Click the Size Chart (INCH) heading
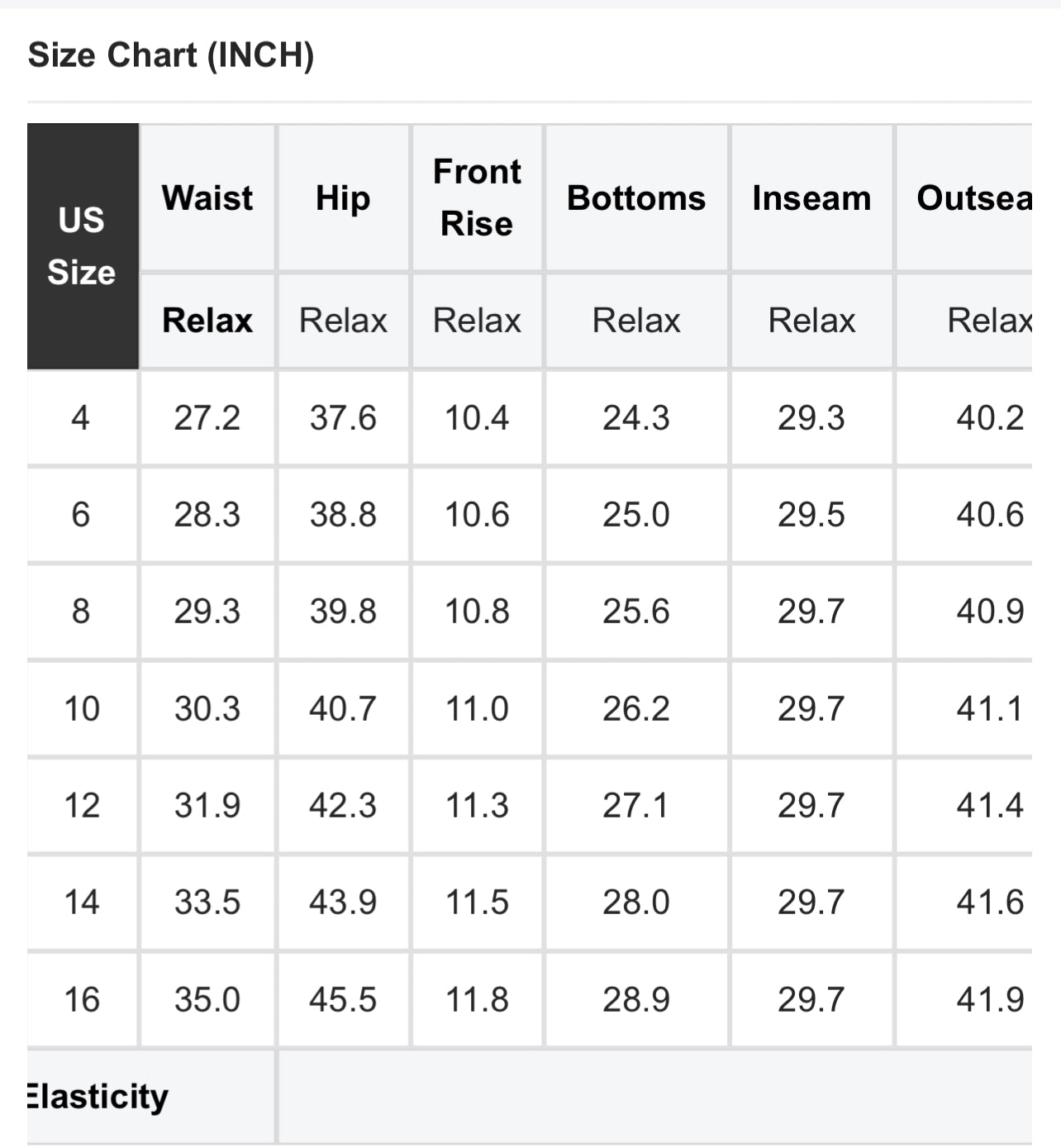This screenshot has width=1061, height=1148. tap(171, 55)
